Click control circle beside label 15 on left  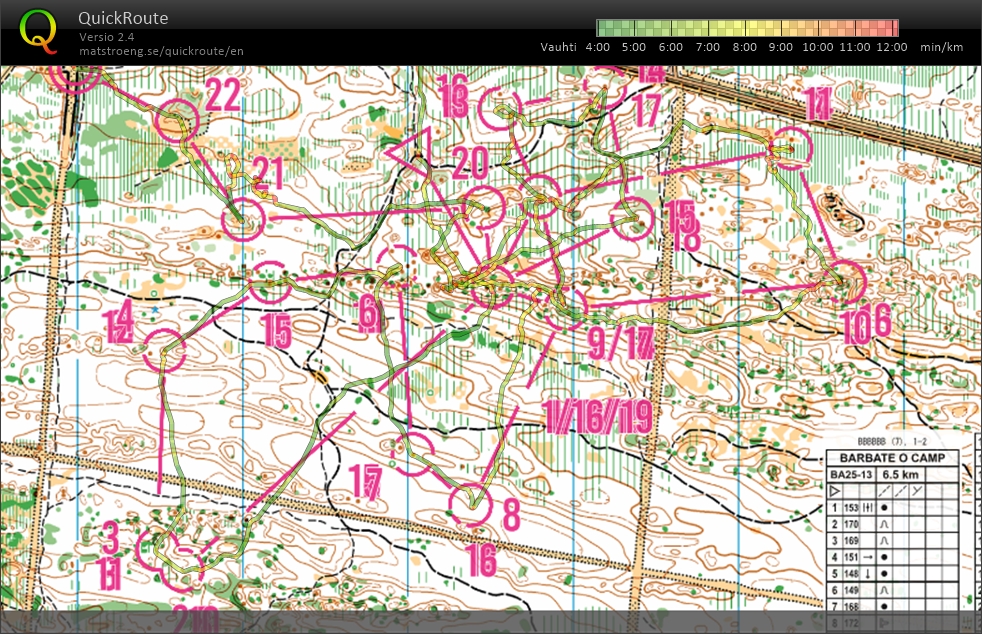point(269,283)
